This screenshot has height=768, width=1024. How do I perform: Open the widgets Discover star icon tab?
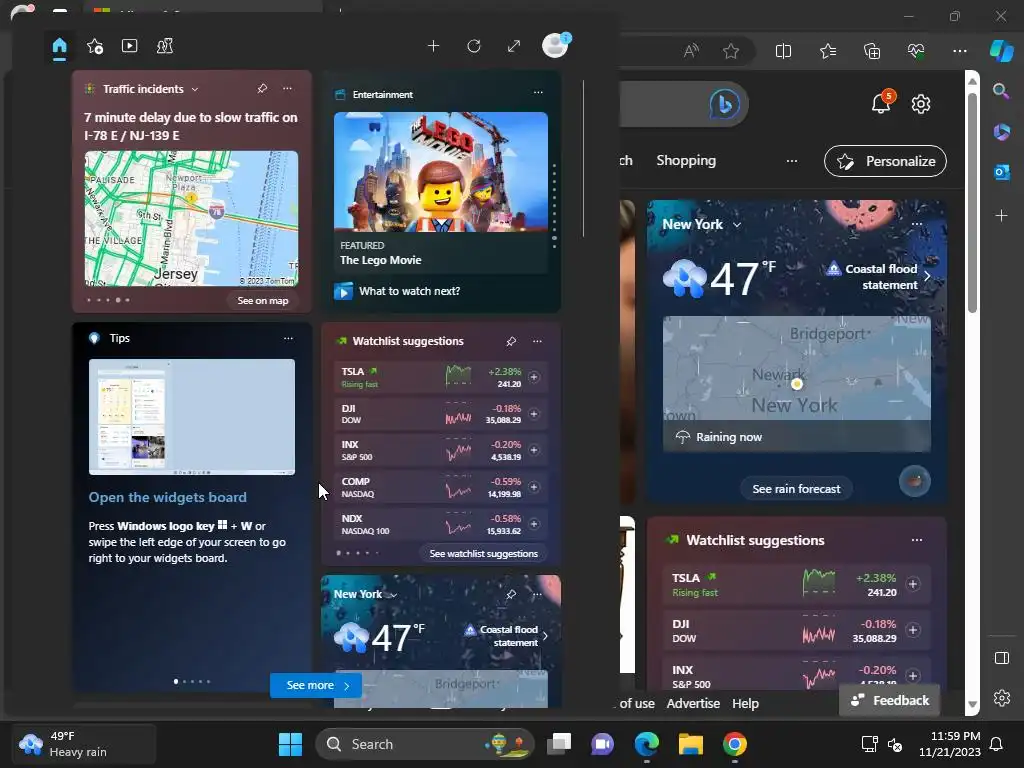click(x=95, y=46)
